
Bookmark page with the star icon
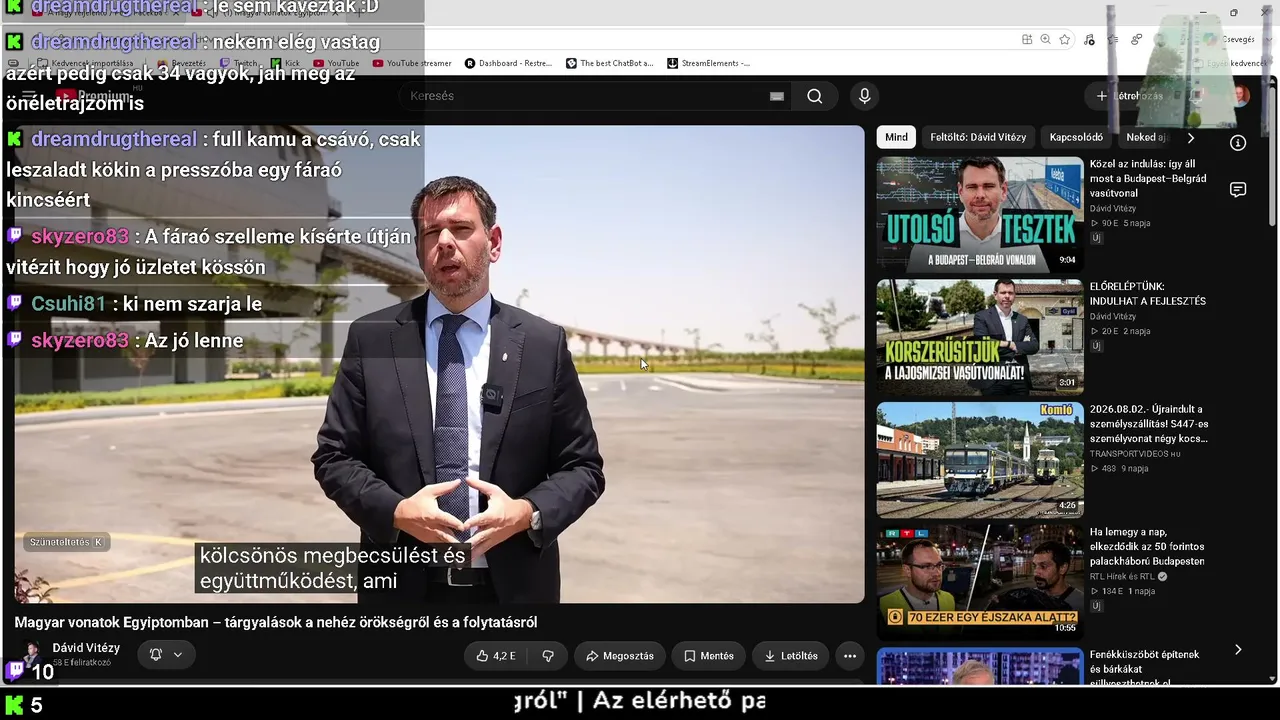(1065, 39)
